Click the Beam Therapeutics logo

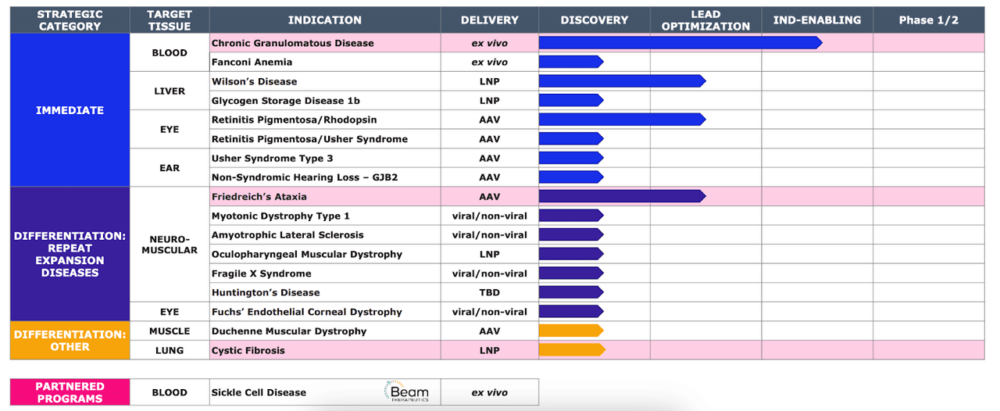click(x=407, y=391)
